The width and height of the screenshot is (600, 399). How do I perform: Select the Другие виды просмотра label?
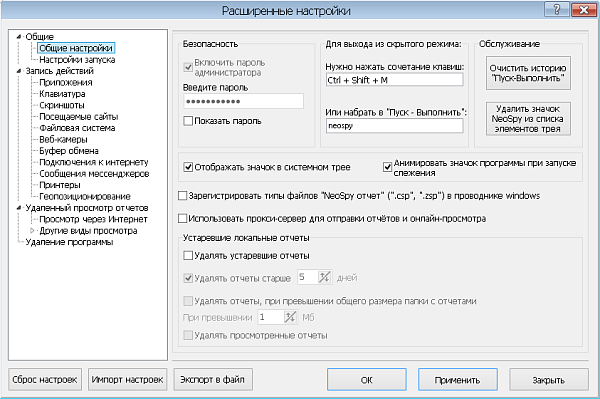[x=88, y=230]
